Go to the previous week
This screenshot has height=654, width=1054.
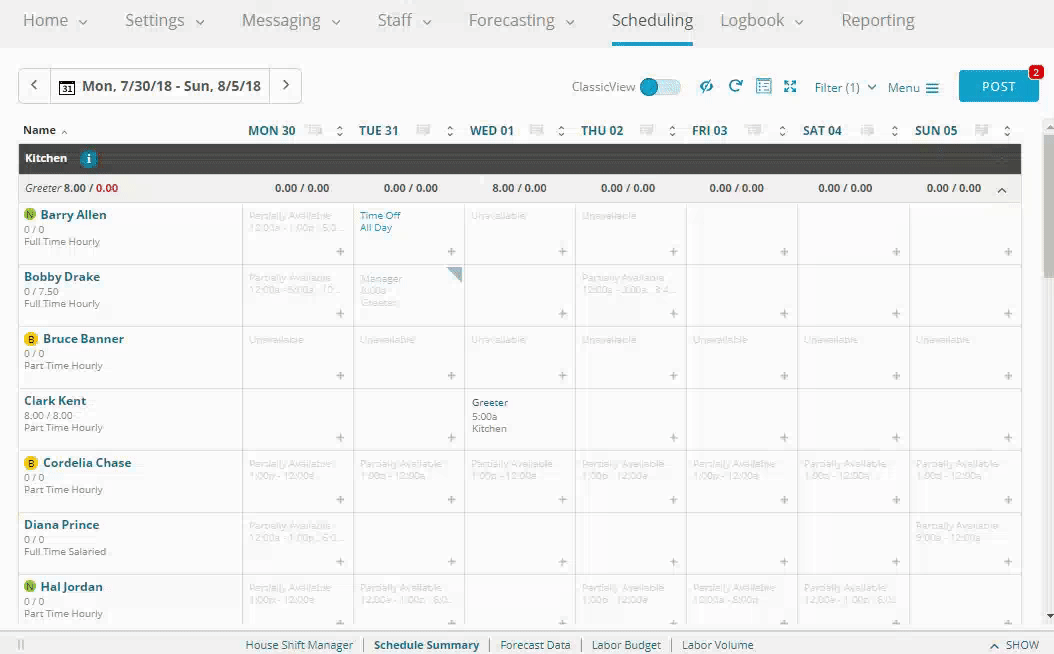[x=34, y=86]
